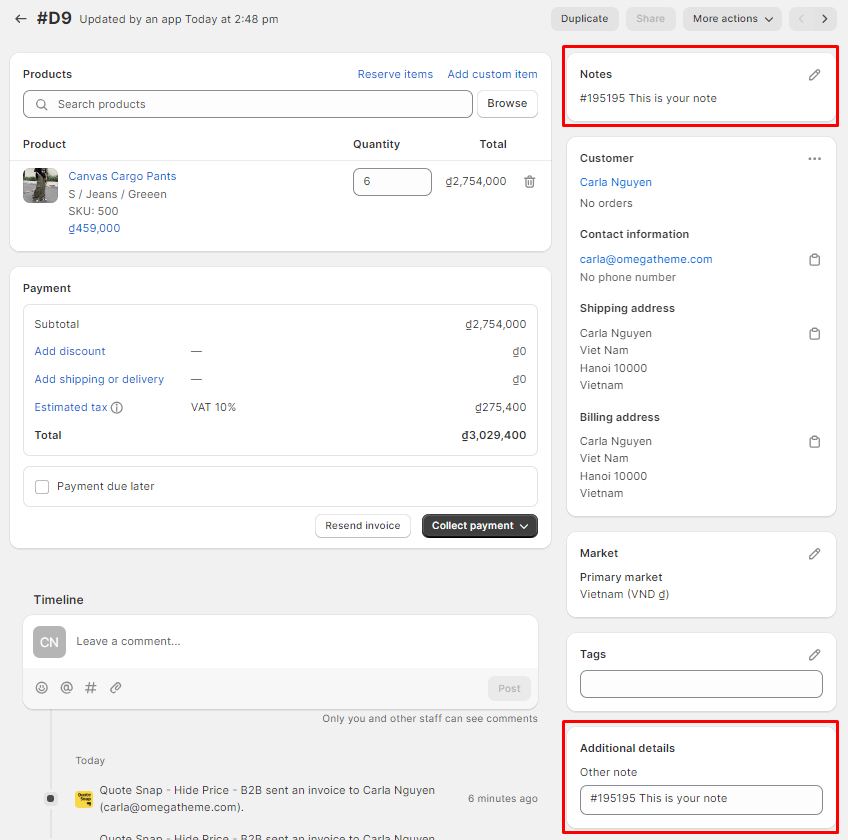Viewport: 848px width, 840px height.
Task: Copy the shipping address to clipboard
Action: click(x=814, y=334)
